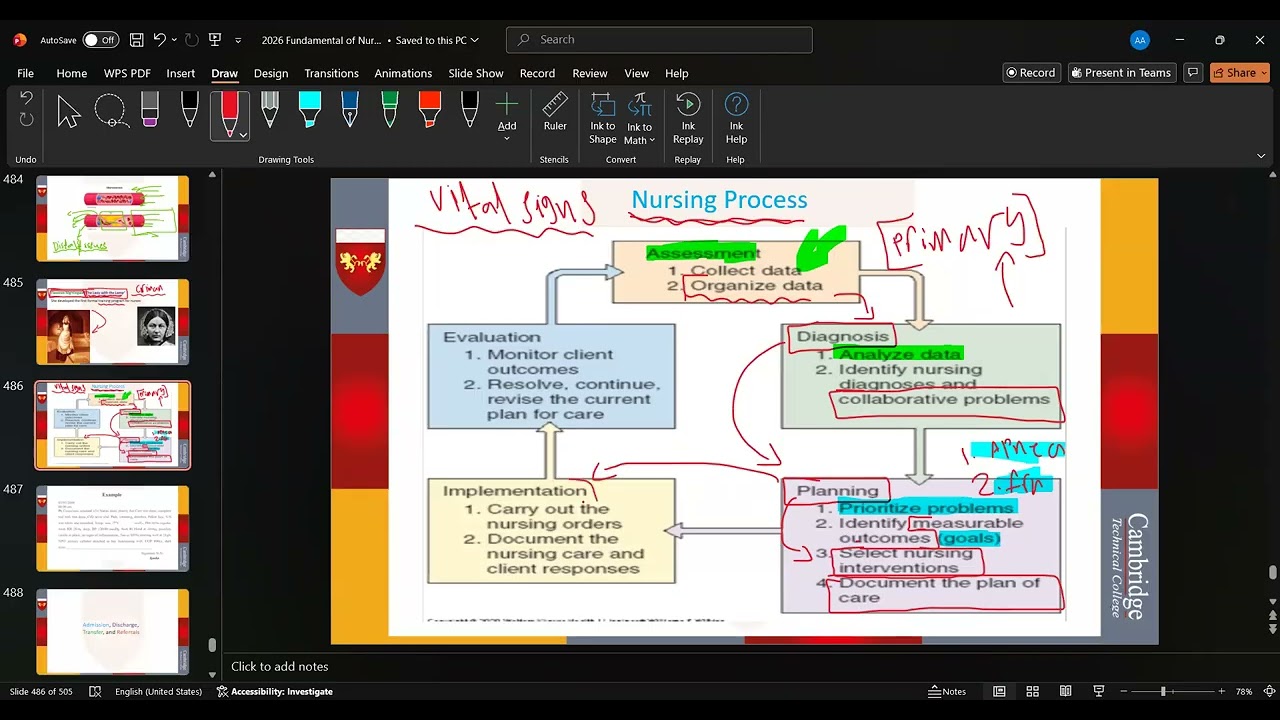Open the account profile AA icon
This screenshot has width=1280, height=720.
tap(1140, 40)
